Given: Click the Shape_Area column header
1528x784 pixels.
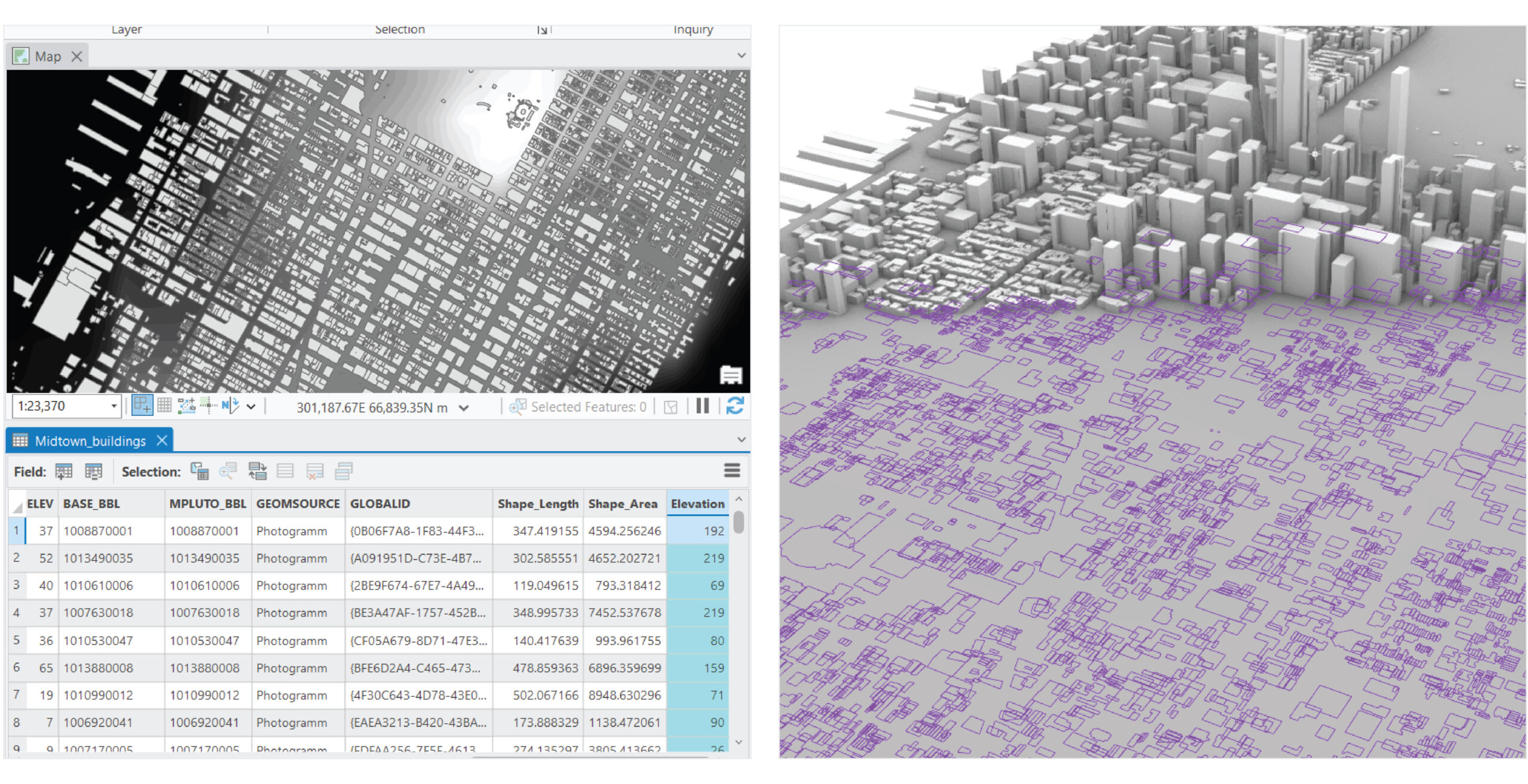Looking at the screenshot, I should (622, 504).
